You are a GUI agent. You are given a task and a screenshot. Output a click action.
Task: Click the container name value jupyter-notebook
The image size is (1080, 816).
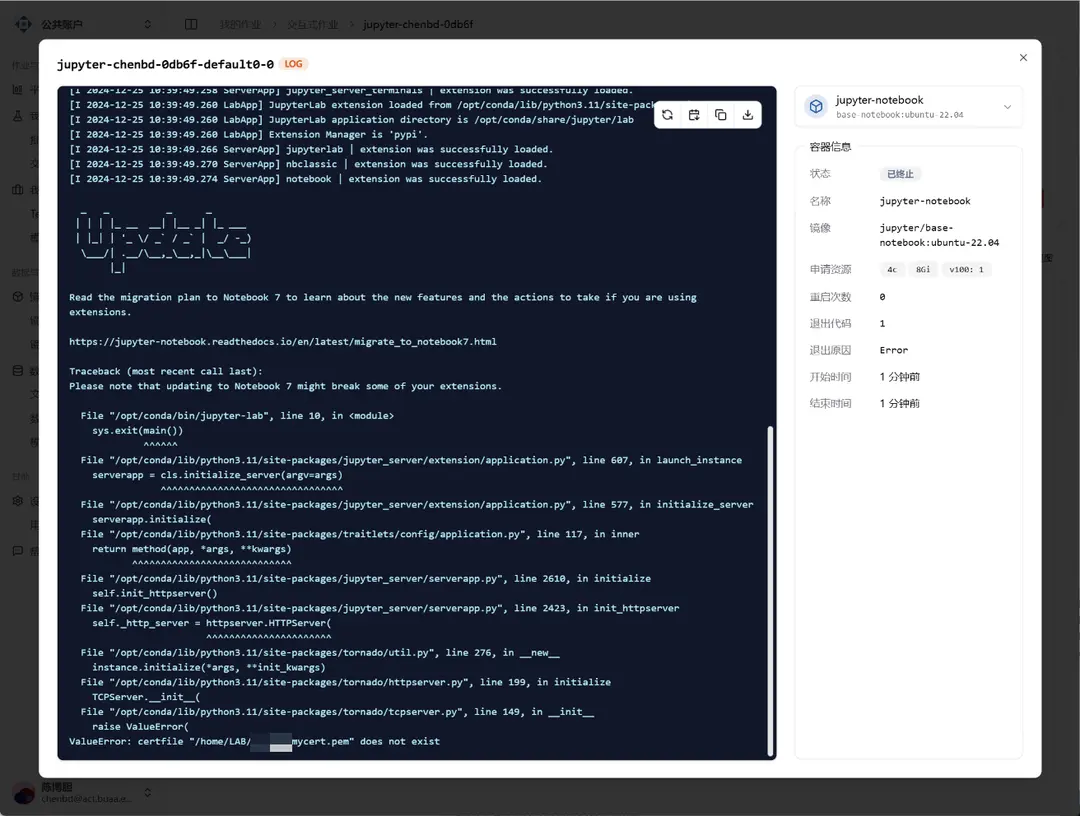925,201
